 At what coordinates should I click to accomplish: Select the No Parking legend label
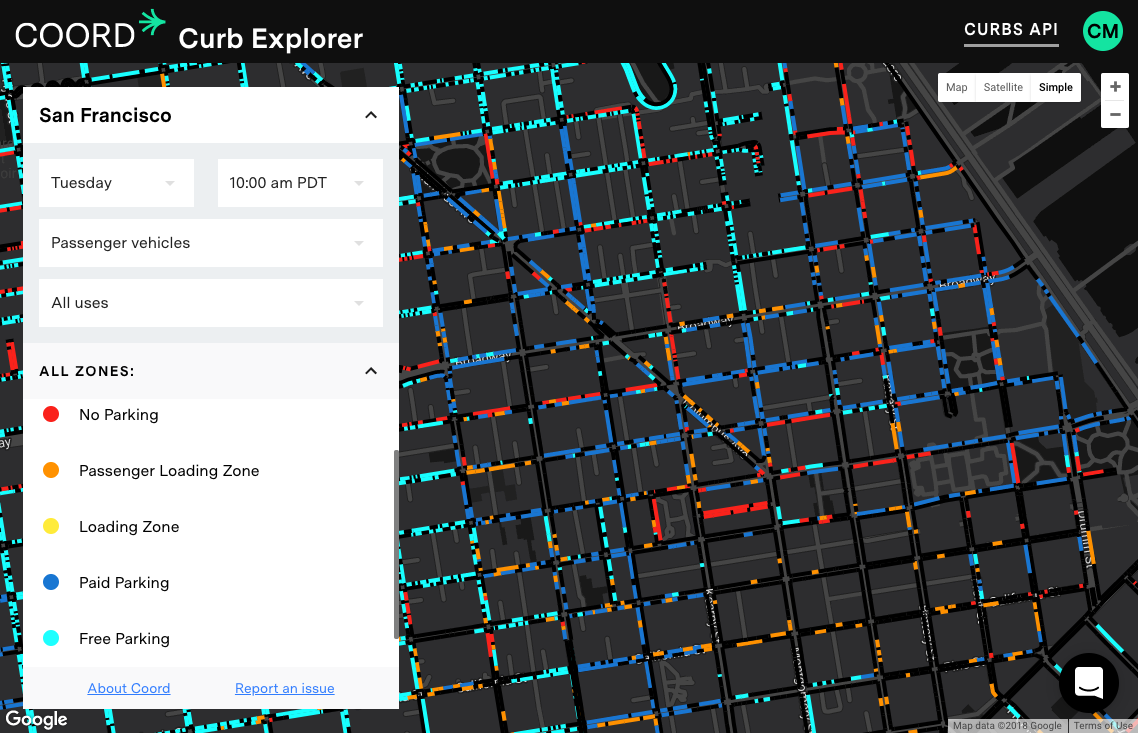click(118, 414)
